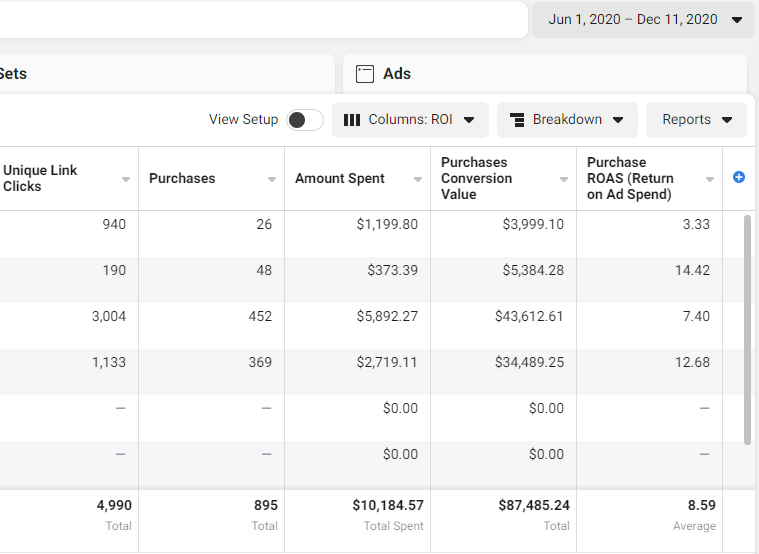Screen dimensions: 759x554
Task: Click the Breakdown stacked-lines icon
Action: pyautogui.click(x=517, y=120)
